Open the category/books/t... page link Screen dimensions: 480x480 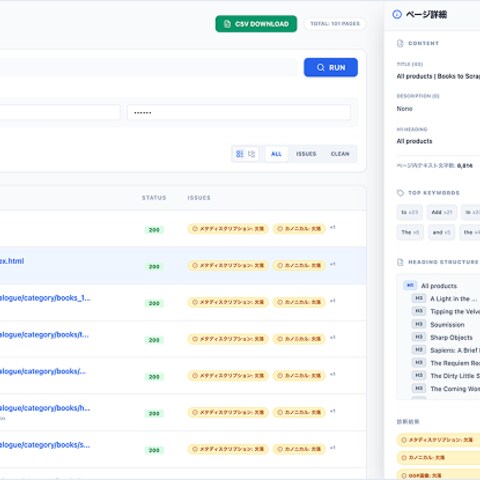(x=44, y=335)
